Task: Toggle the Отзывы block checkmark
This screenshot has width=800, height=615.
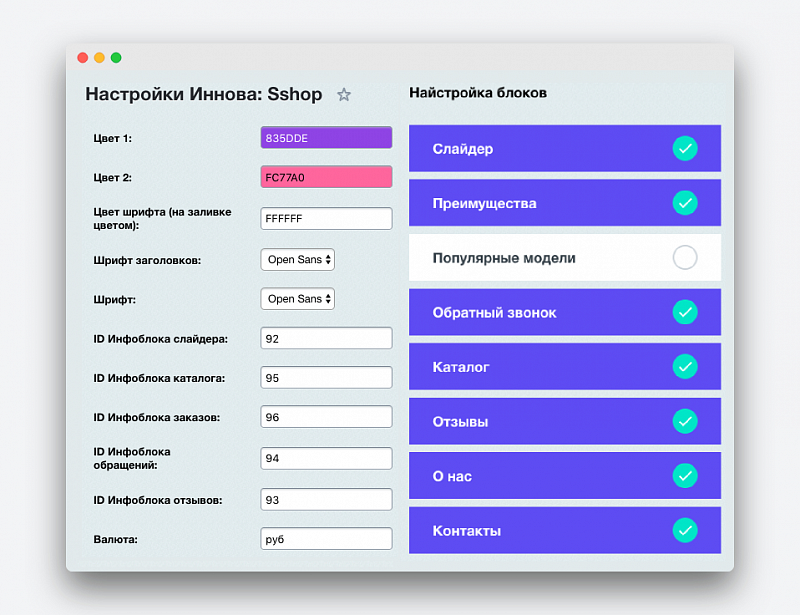Action: tap(686, 421)
